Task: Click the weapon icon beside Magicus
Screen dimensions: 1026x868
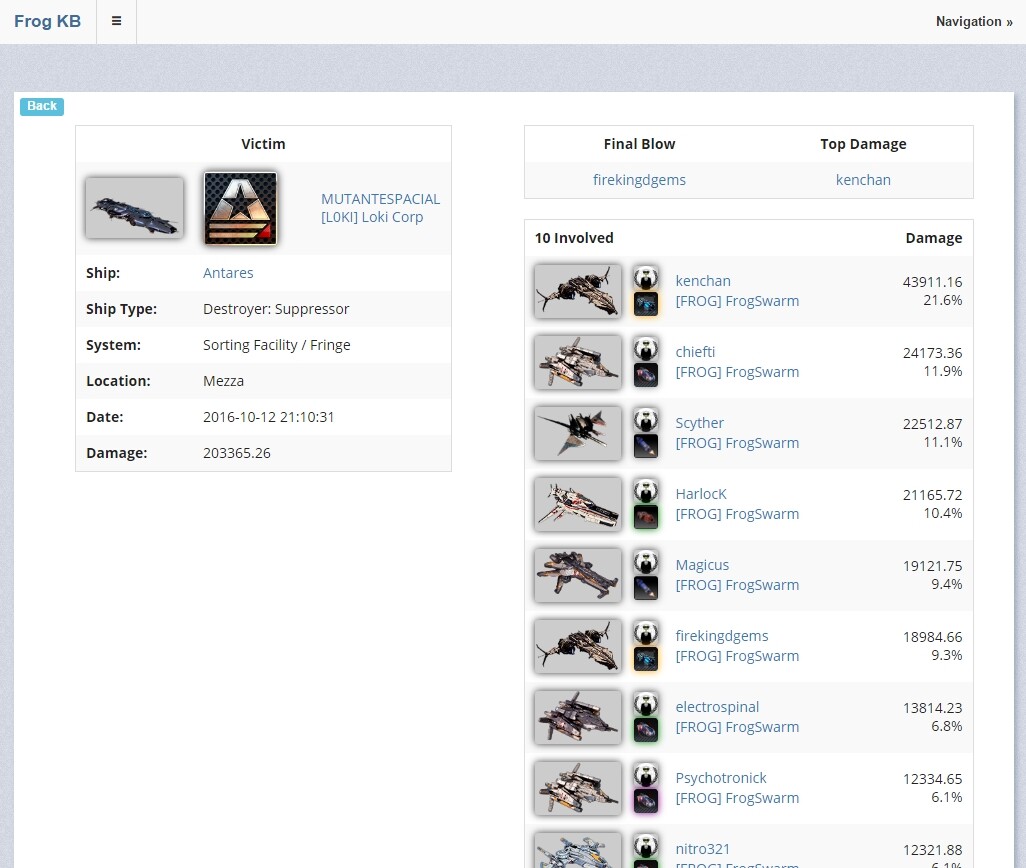Action: (x=646, y=588)
